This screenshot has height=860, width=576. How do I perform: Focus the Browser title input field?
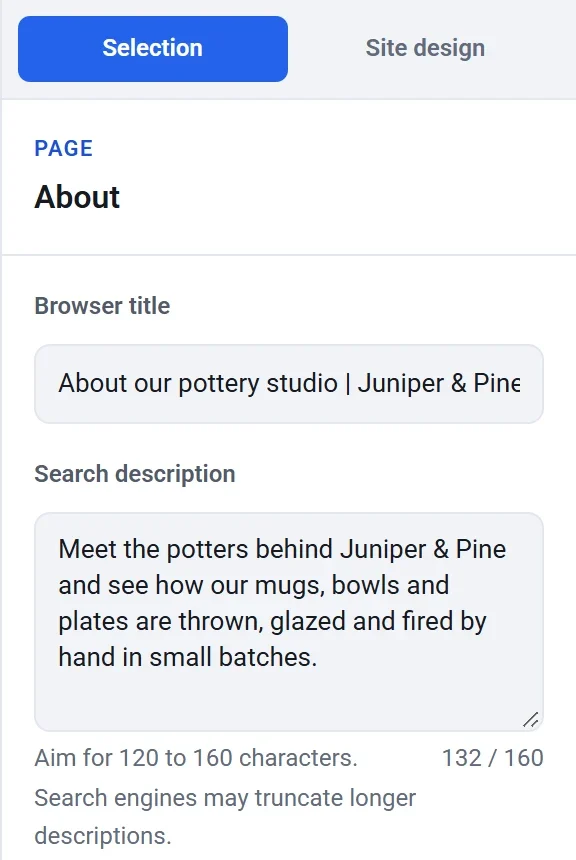(289, 383)
